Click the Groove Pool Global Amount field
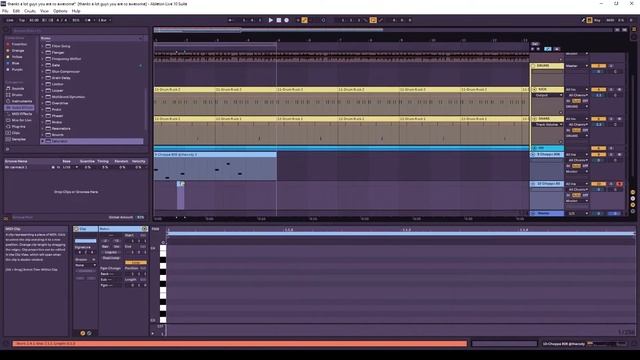Screen dimensions: 640x360 pyautogui.click(x=140, y=218)
